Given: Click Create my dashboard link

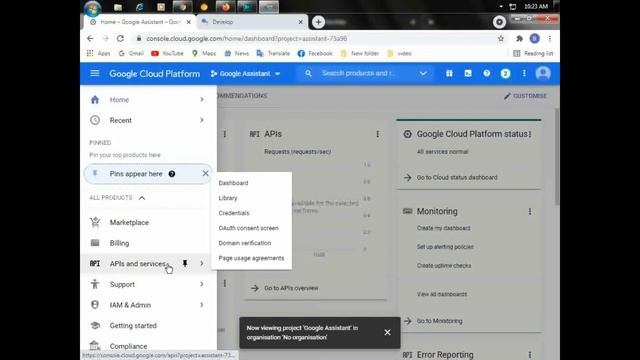Looking at the screenshot, I should (x=444, y=228).
